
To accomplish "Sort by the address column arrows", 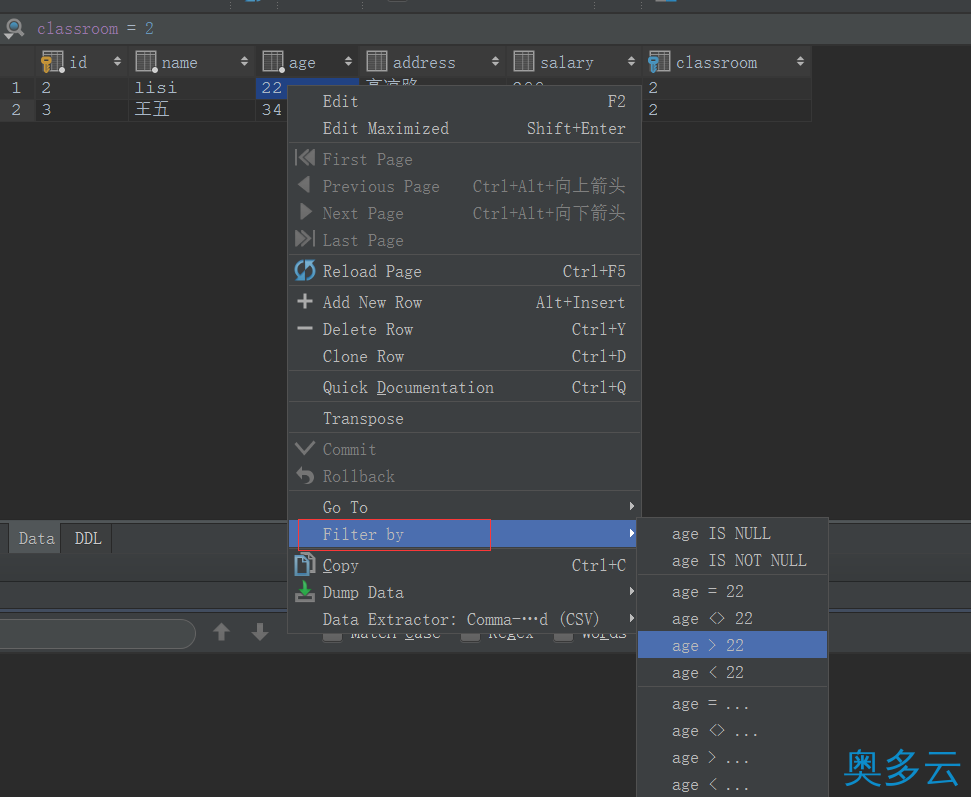I will (495, 61).
